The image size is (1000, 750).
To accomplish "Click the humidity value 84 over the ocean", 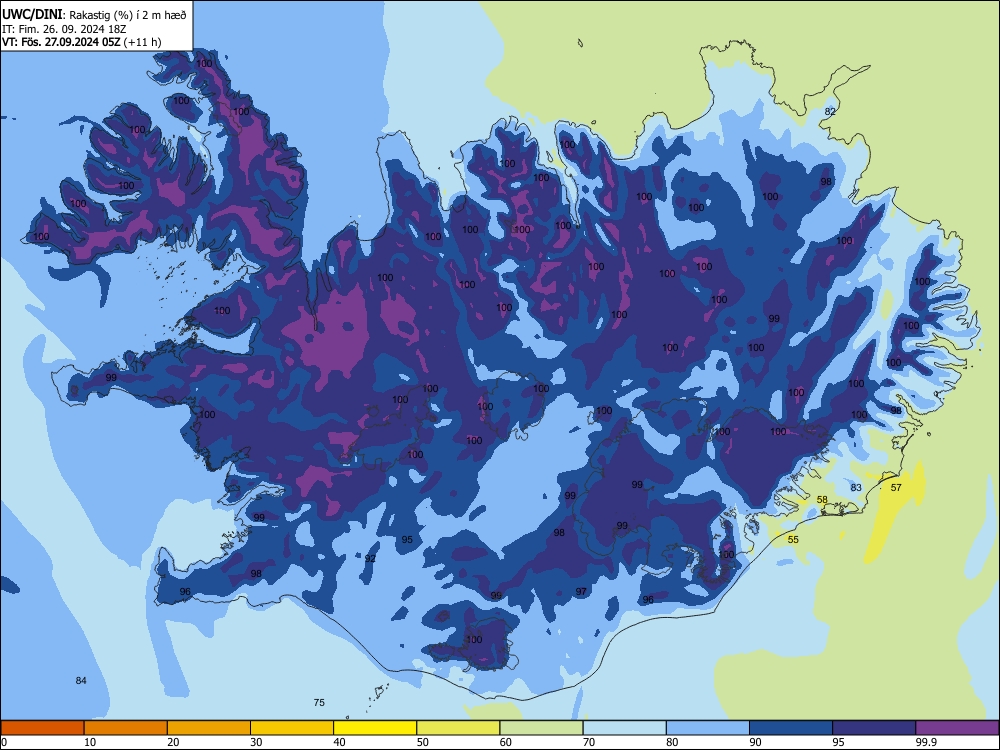I will tap(81, 680).
